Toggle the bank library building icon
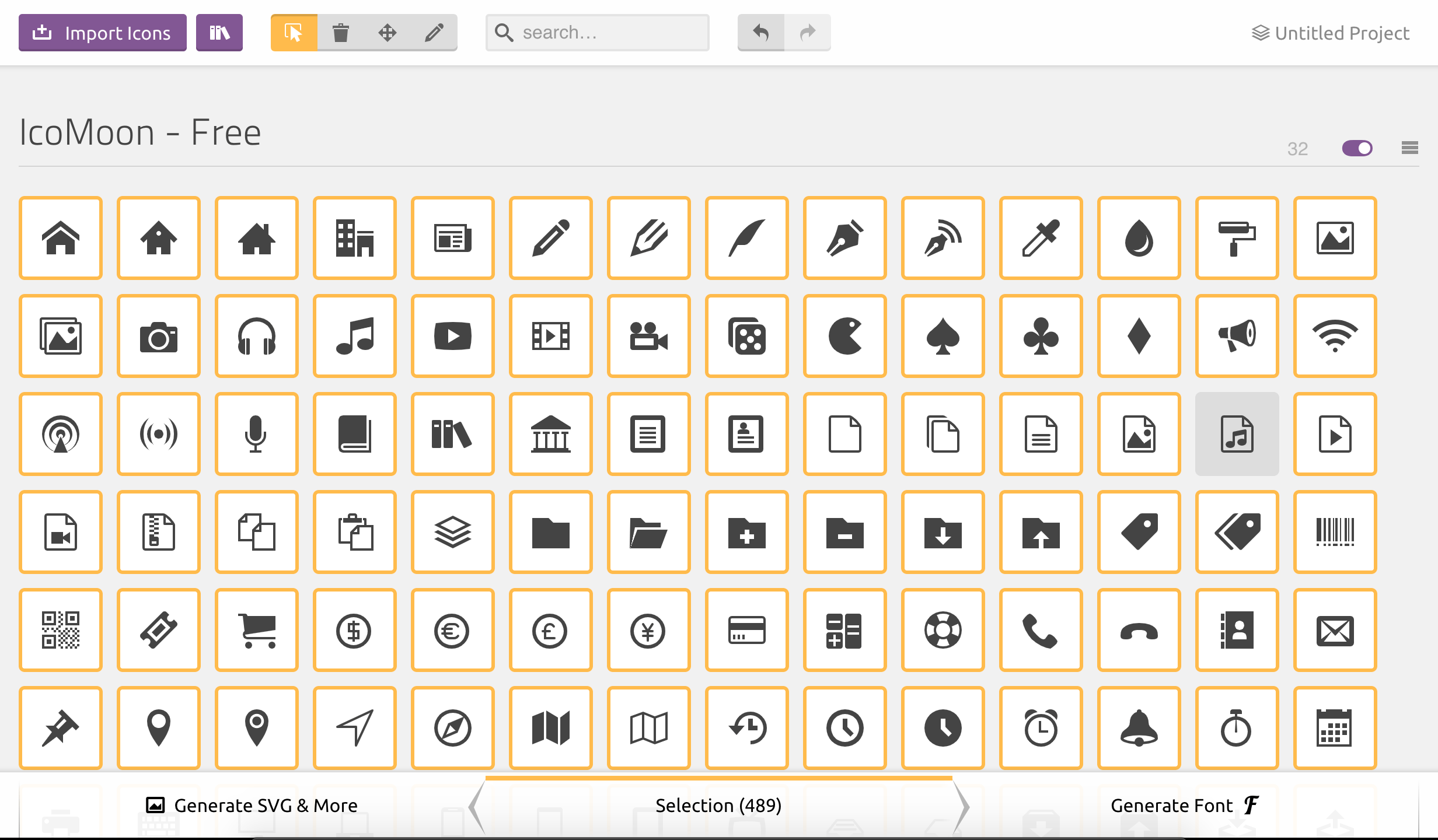Screen dimensions: 1438x840 [x=551, y=434]
